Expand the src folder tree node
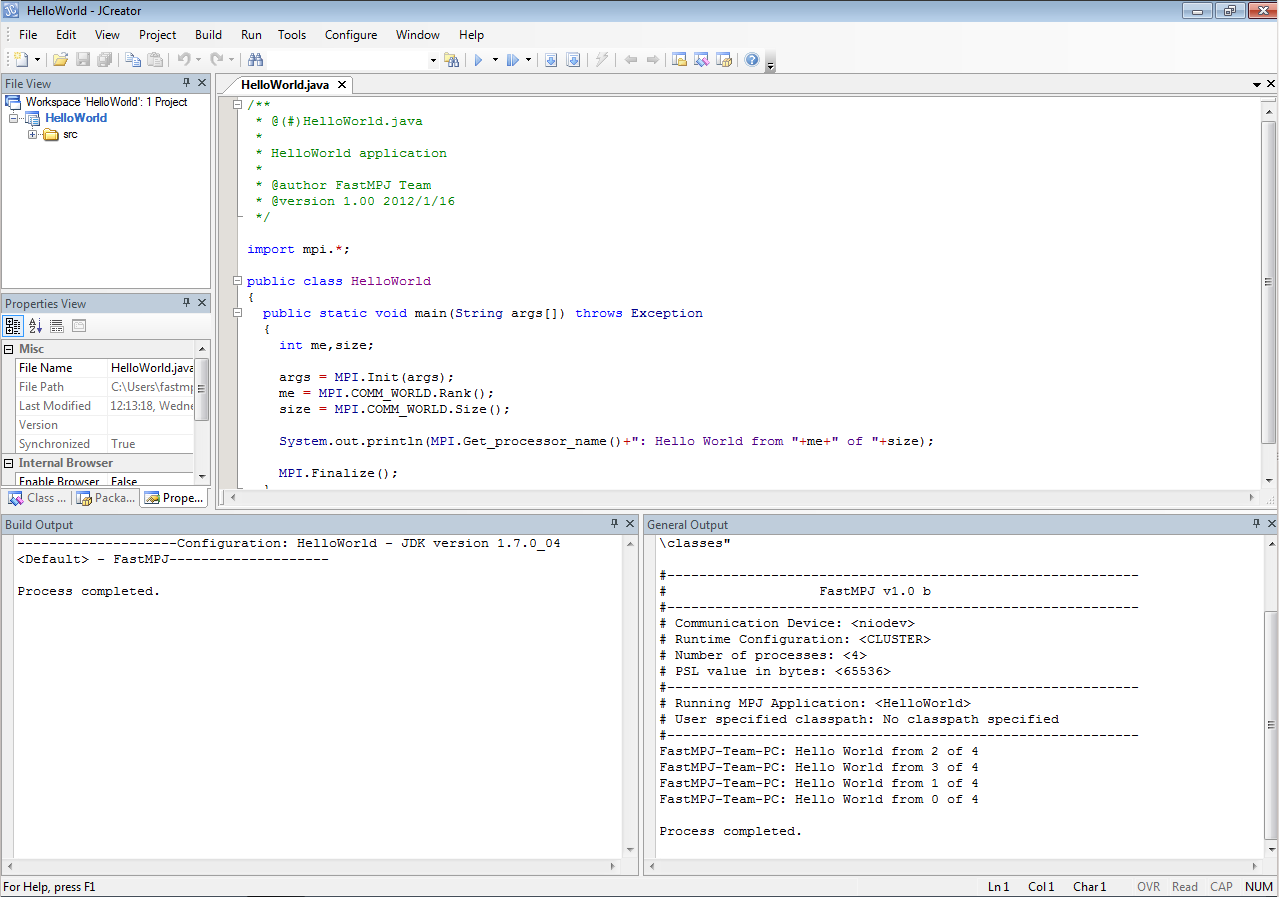The image size is (1279, 897). click(33, 134)
